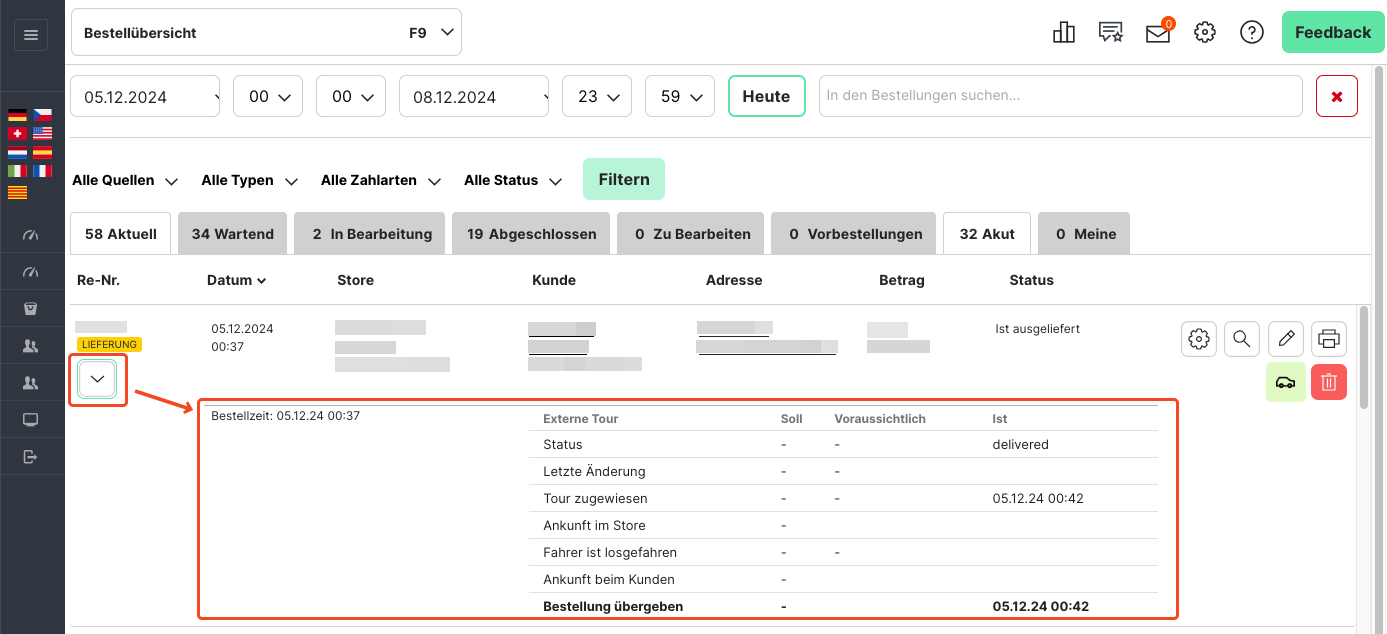Collapse the order details chevron
This screenshot has height=634, width=1387.
coord(97,379)
